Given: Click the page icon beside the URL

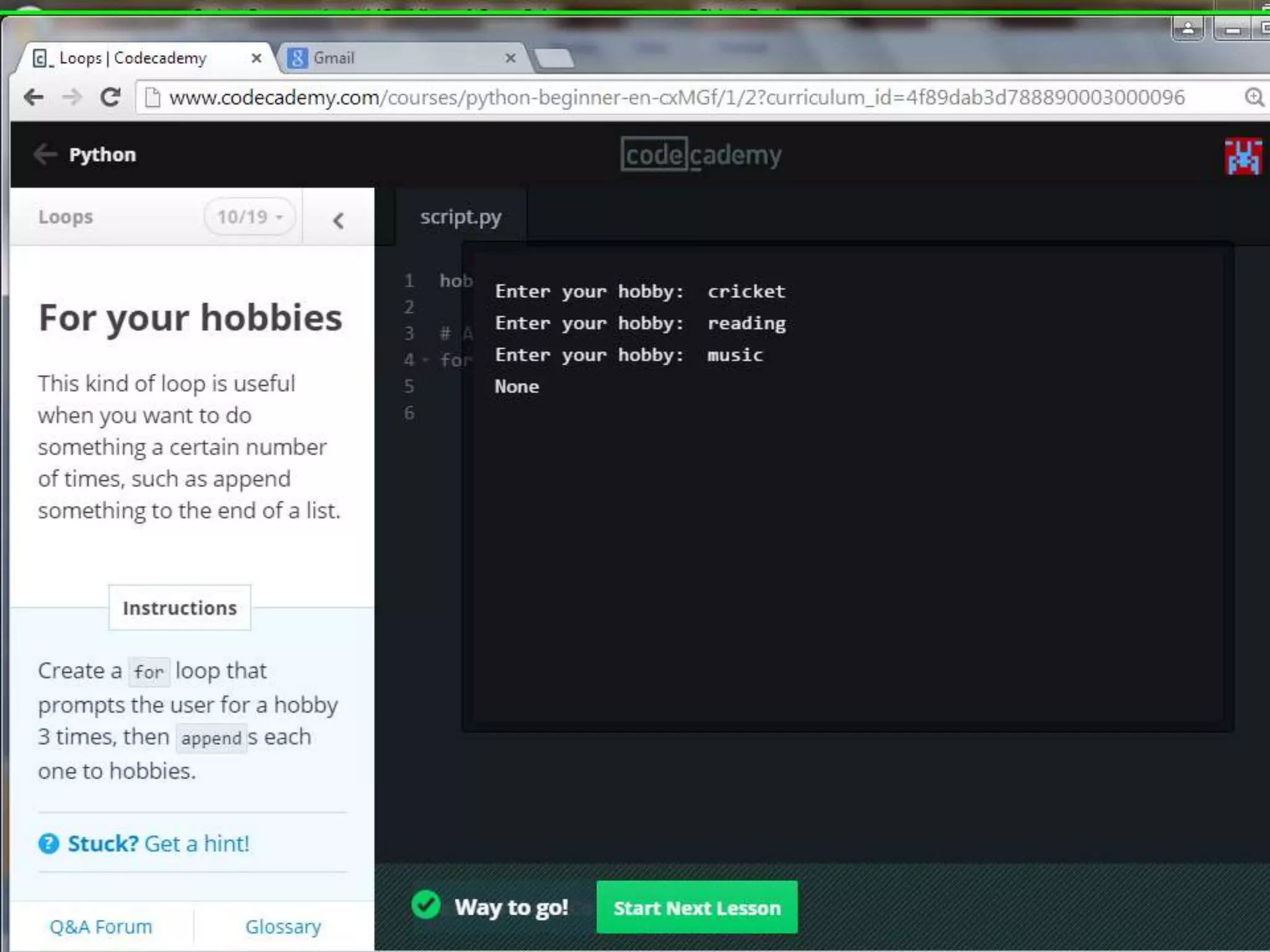Looking at the screenshot, I should (153, 97).
